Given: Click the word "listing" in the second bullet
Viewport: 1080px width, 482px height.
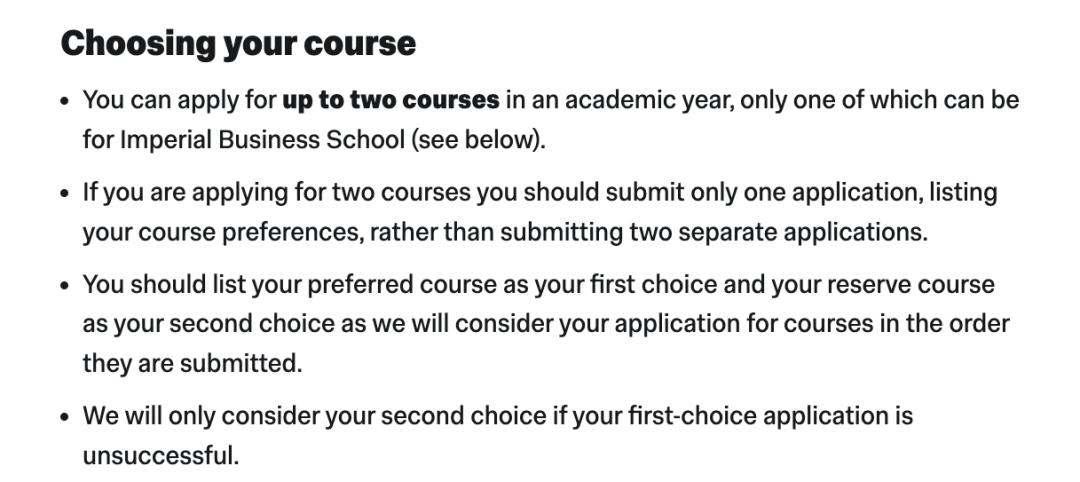Looking at the screenshot, I should [963, 193].
